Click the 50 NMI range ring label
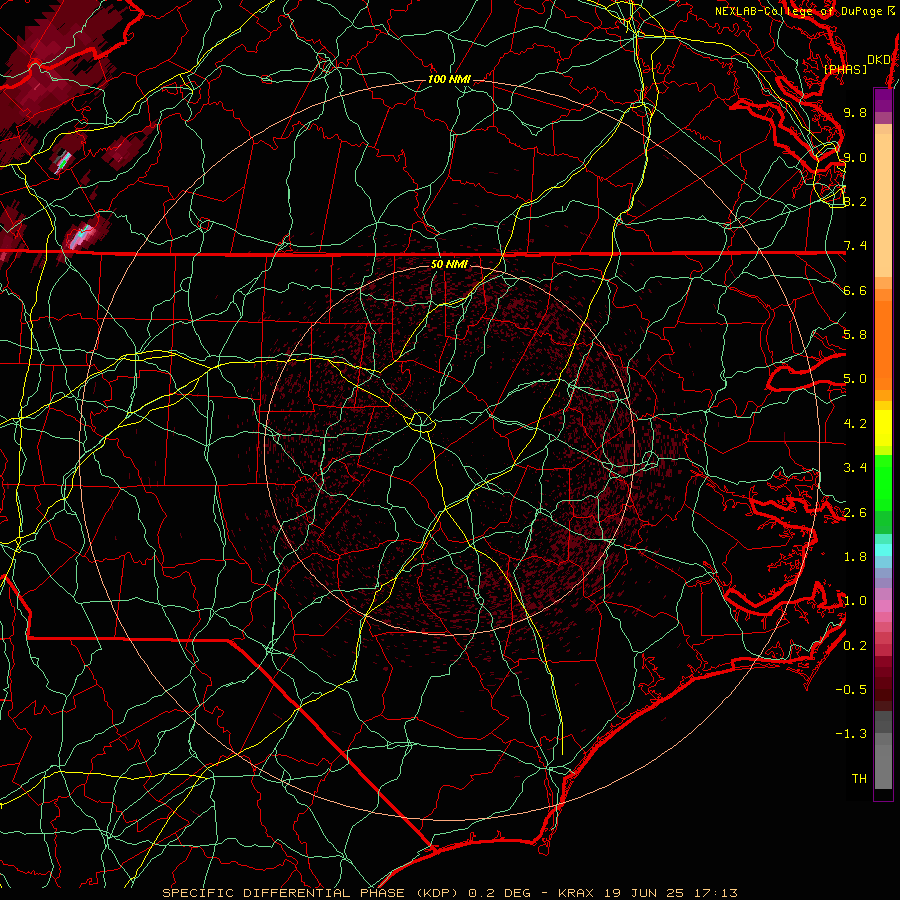Image resolution: width=900 pixels, height=900 pixels. pos(449,264)
